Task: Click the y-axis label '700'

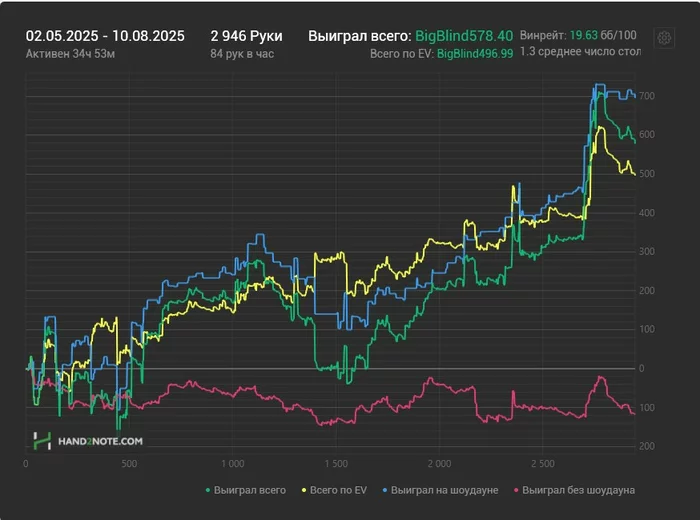Action: [x=647, y=96]
